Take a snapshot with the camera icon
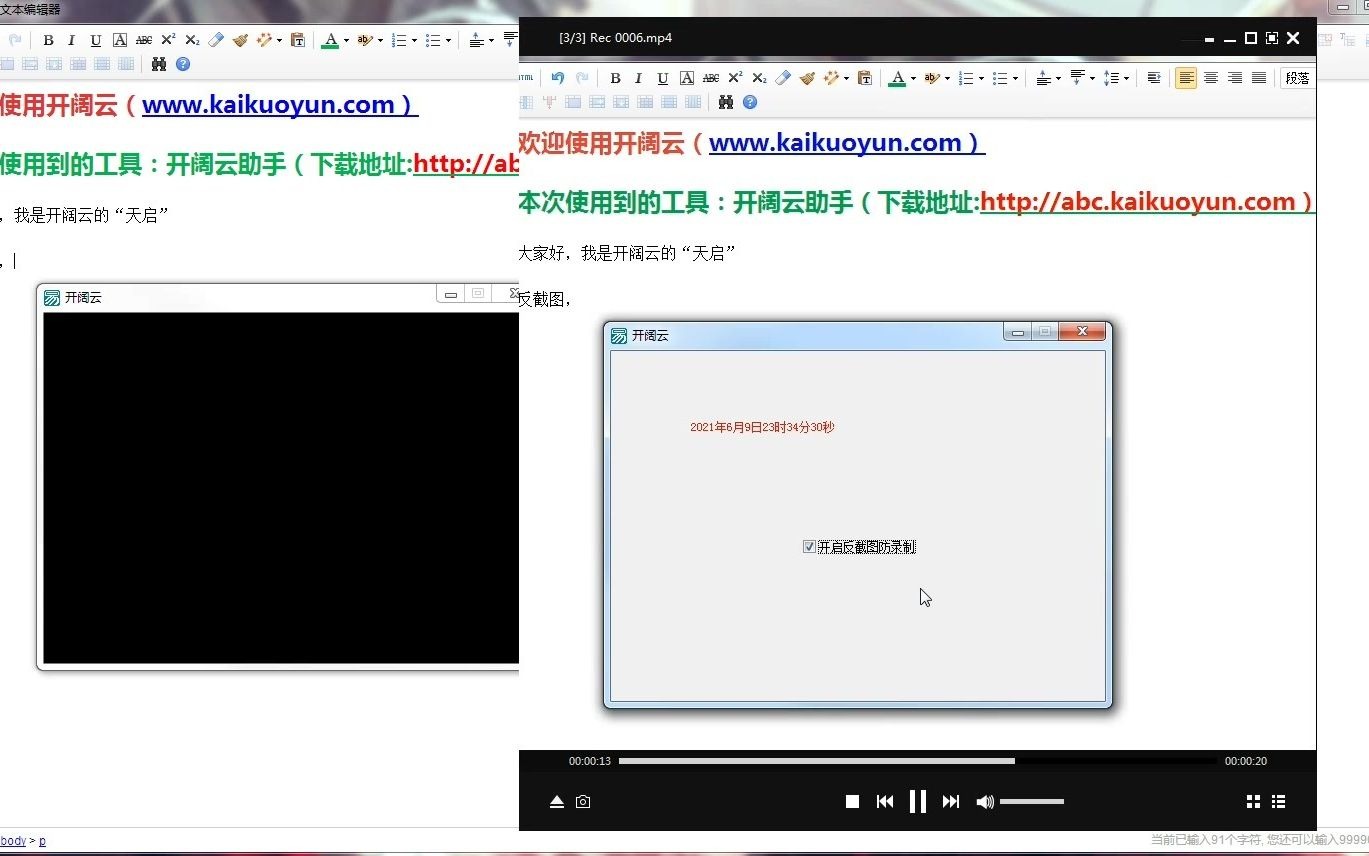Viewport: 1369px width, 856px height. [x=583, y=801]
